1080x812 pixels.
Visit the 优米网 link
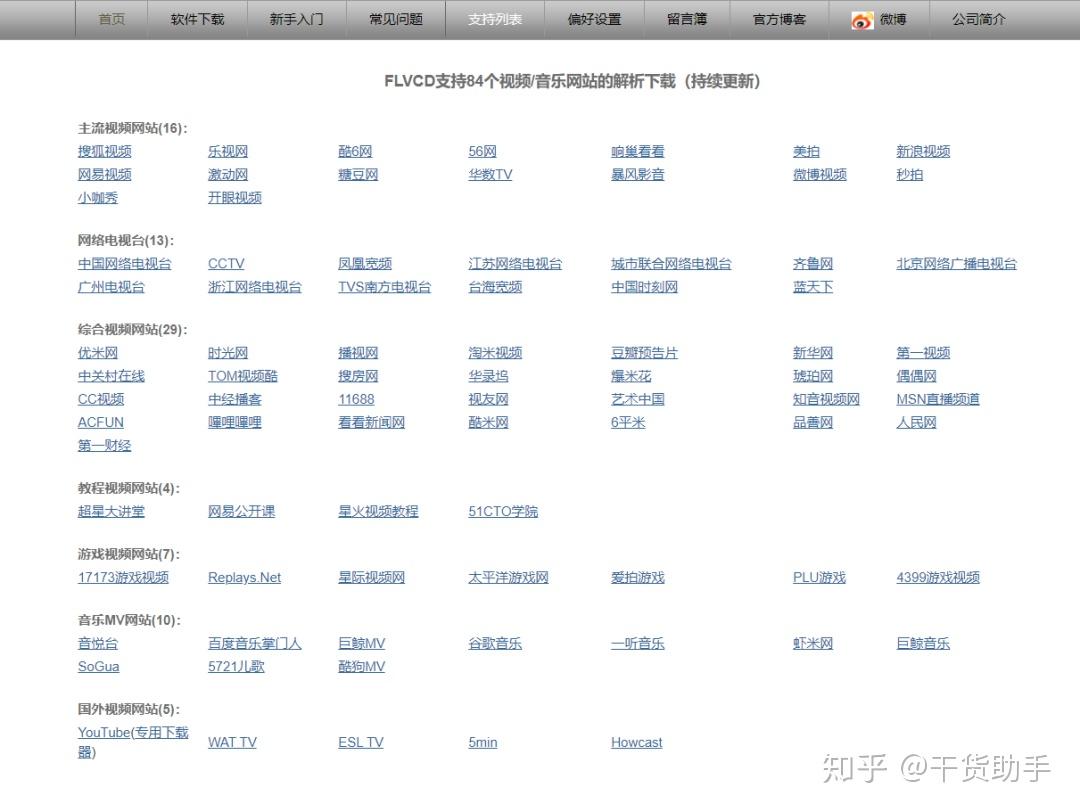97,353
